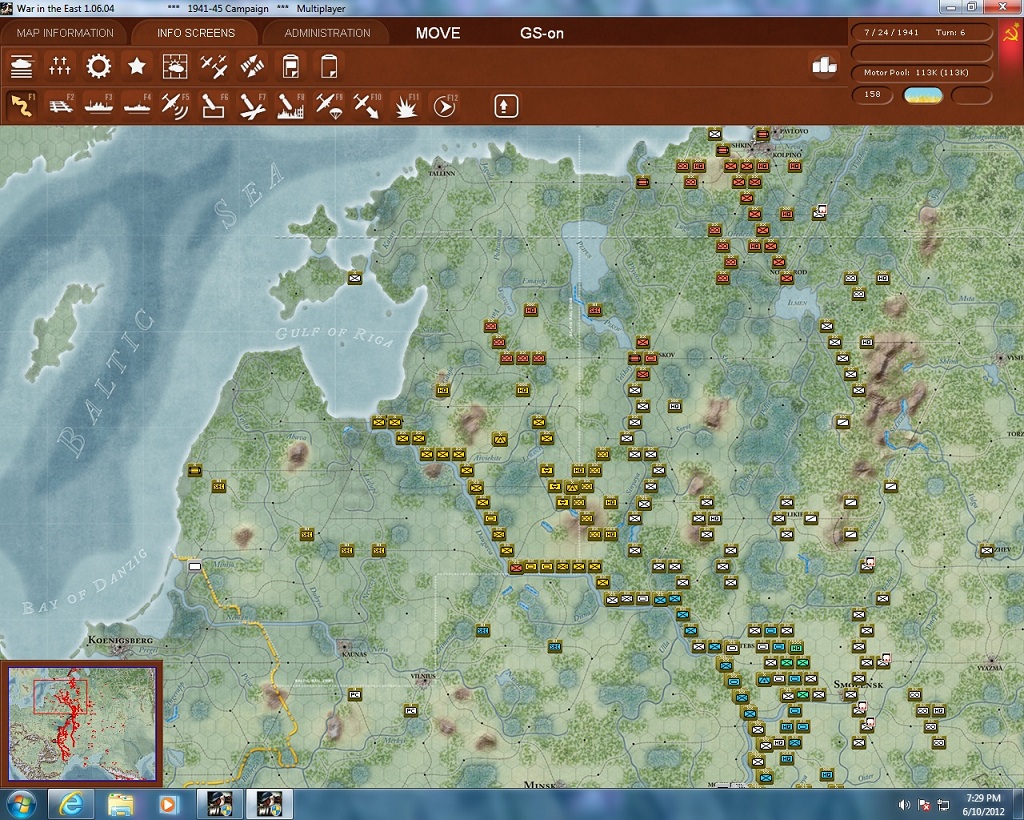
Task: Open Internet Explorer from taskbar
Action: (x=69, y=804)
